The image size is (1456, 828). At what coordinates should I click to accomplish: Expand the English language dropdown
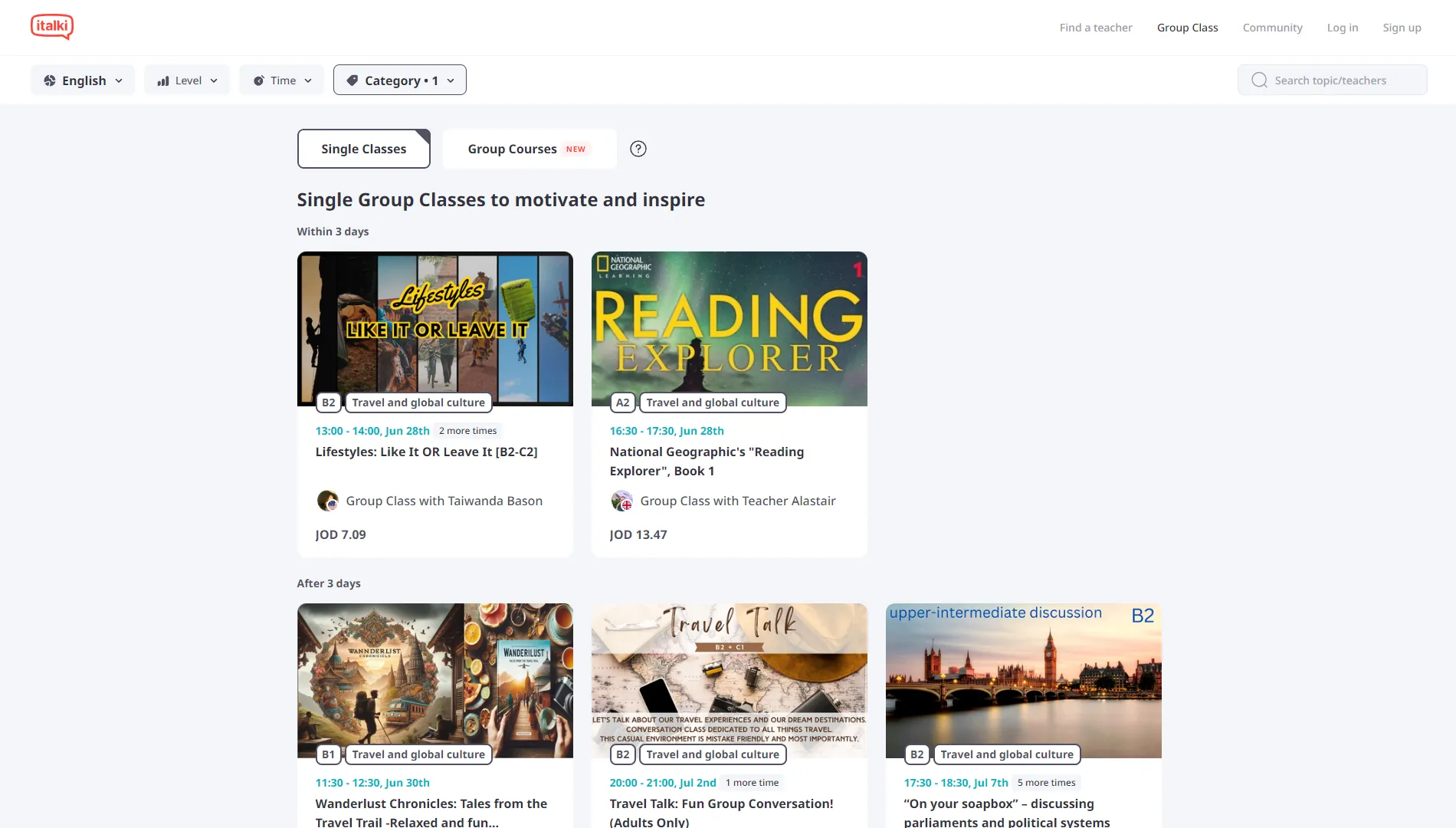click(x=83, y=80)
